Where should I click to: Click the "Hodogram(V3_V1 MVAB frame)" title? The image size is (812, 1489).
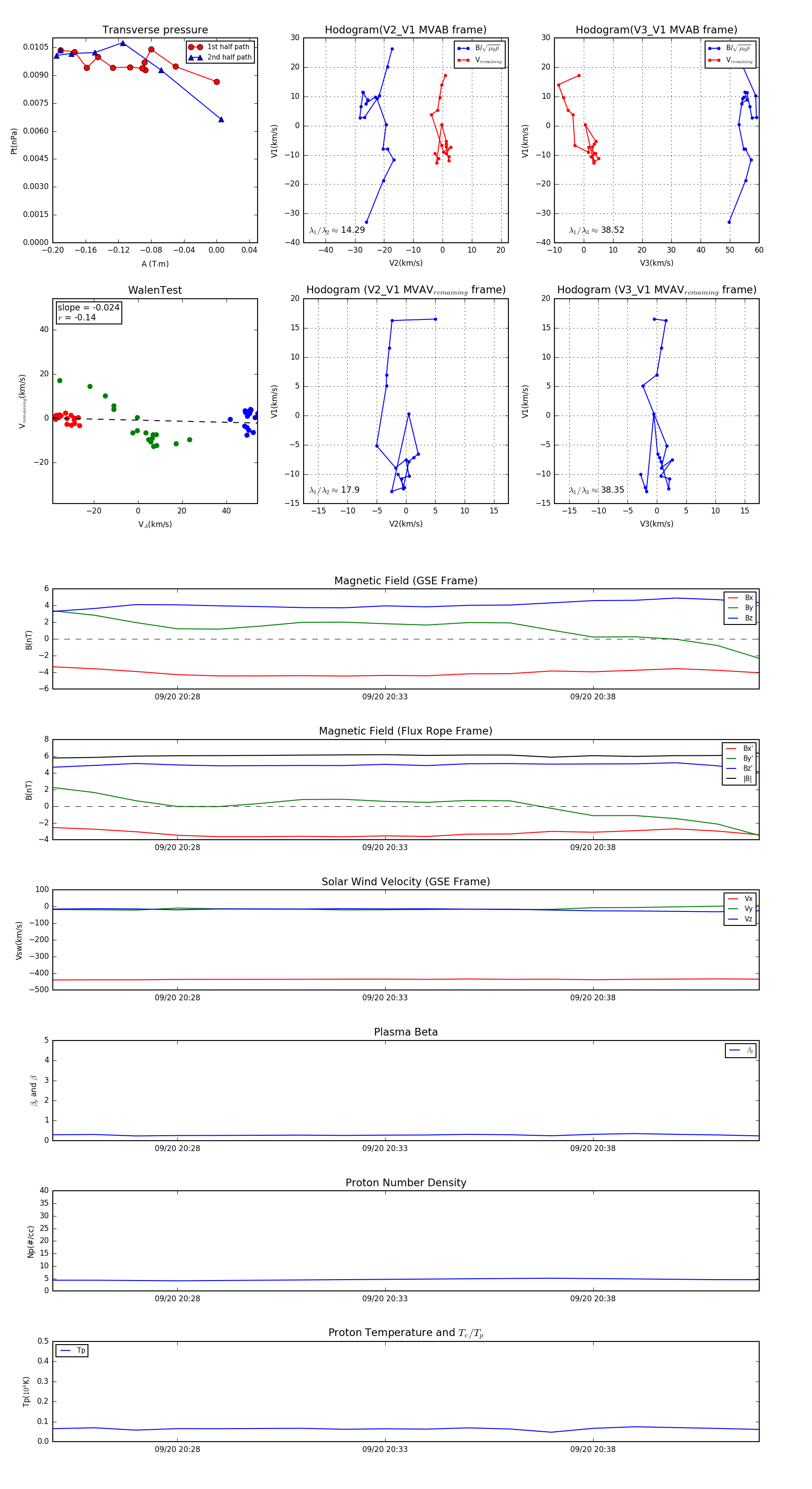656,30
